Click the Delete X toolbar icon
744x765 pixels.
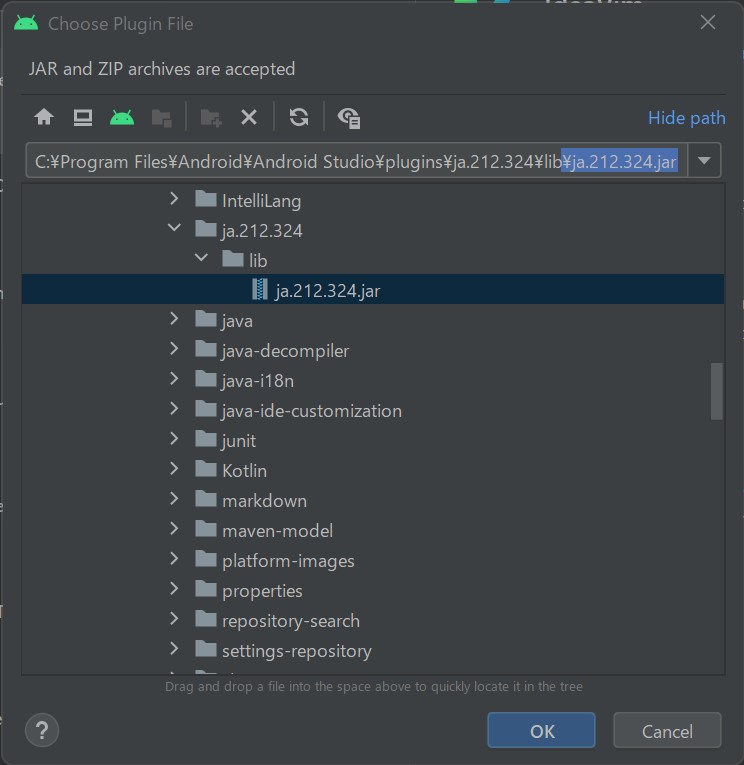point(249,118)
